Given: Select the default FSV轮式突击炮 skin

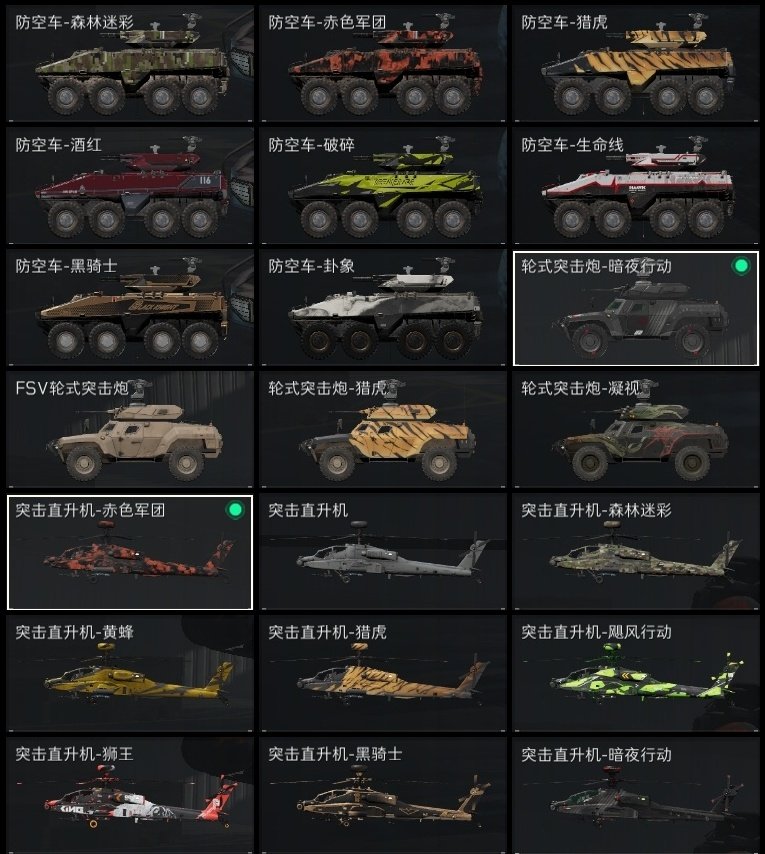Looking at the screenshot, I should (130, 430).
